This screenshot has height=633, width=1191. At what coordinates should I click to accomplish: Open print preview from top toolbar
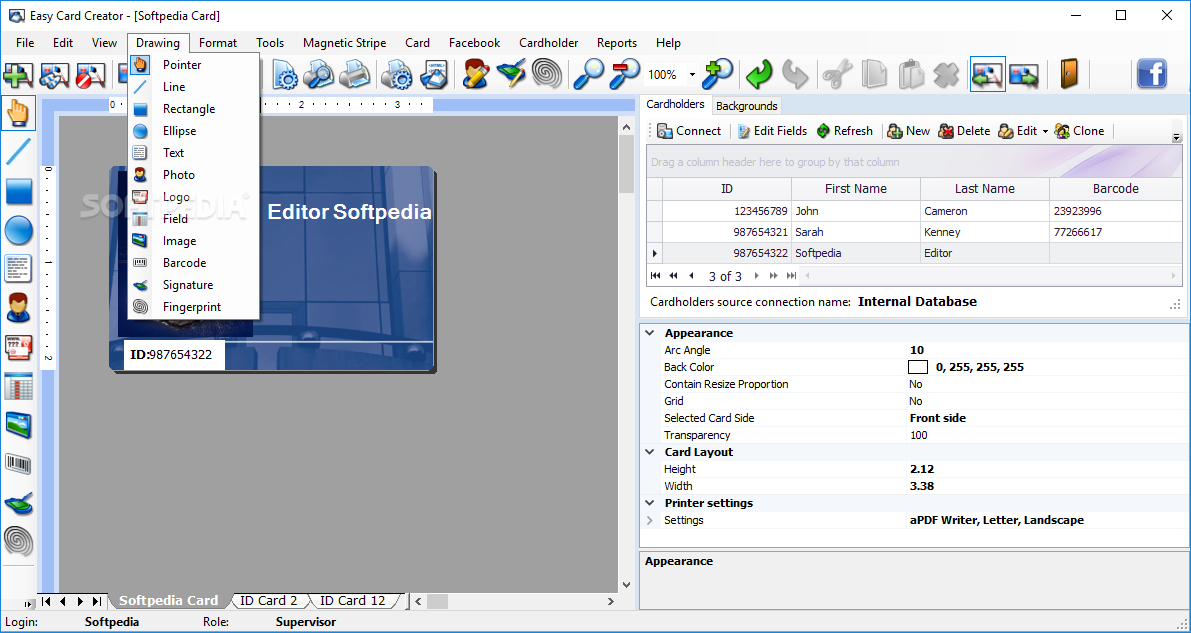319,74
